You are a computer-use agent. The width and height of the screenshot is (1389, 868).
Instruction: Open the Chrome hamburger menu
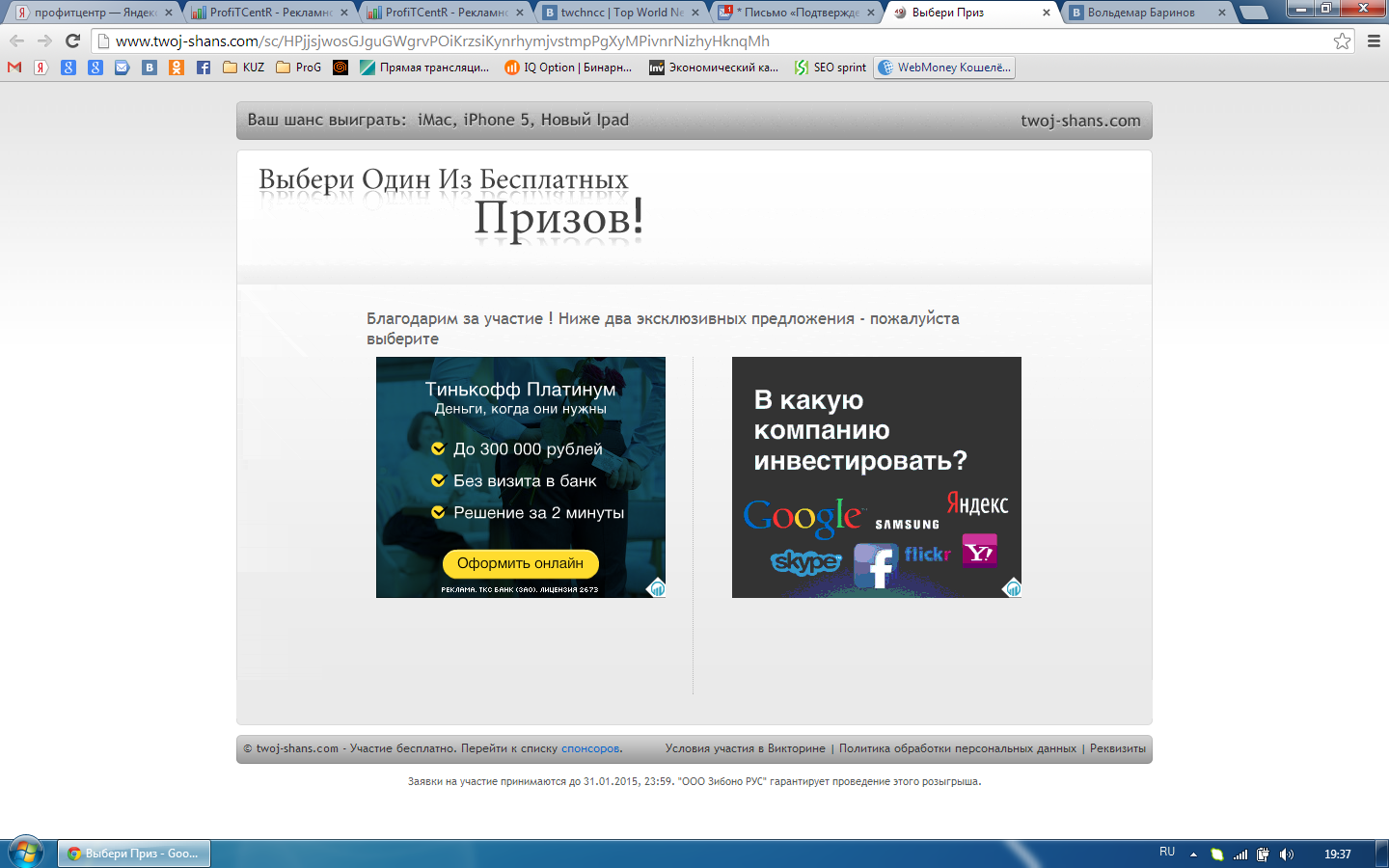pyautogui.click(x=1374, y=41)
